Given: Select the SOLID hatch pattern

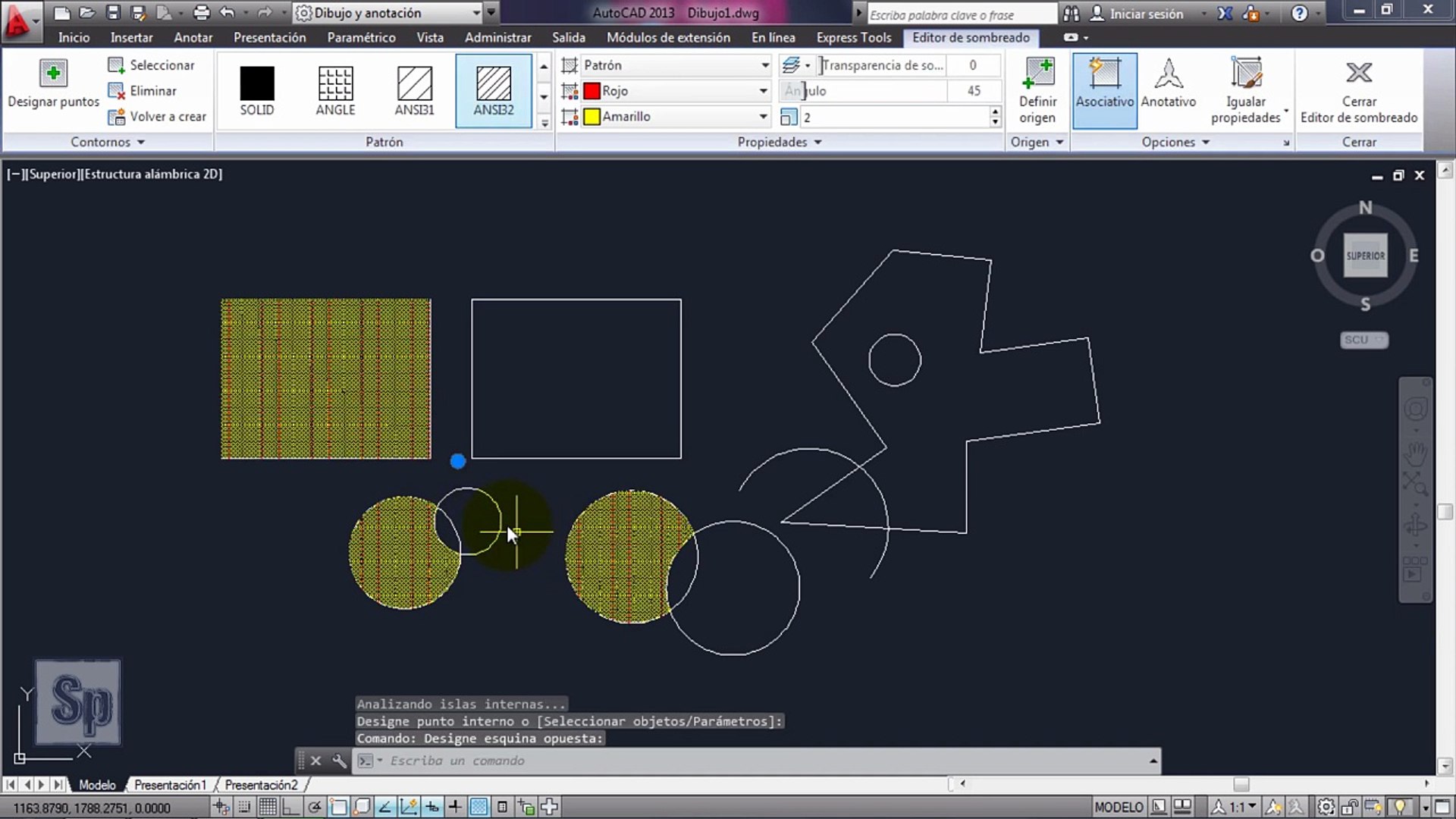Looking at the screenshot, I should (256, 89).
